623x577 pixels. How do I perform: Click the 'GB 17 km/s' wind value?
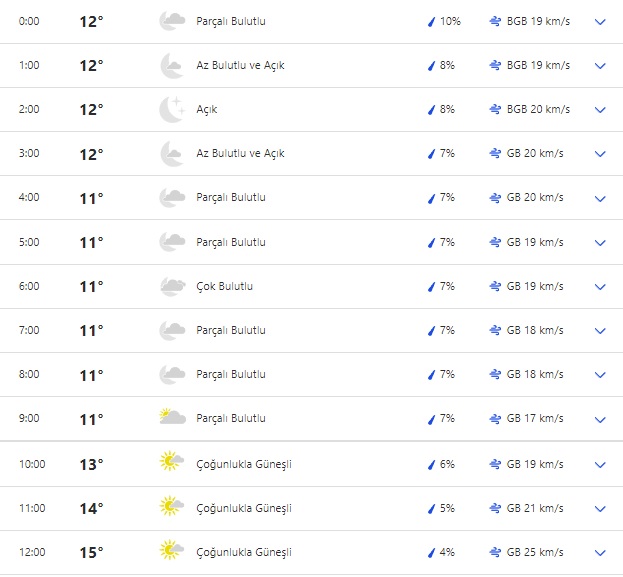click(x=535, y=418)
